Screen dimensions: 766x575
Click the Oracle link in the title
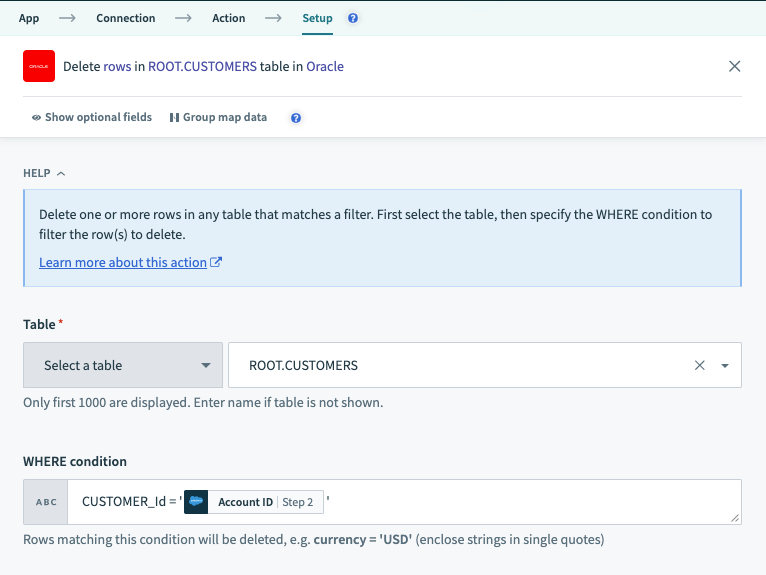[x=324, y=66]
